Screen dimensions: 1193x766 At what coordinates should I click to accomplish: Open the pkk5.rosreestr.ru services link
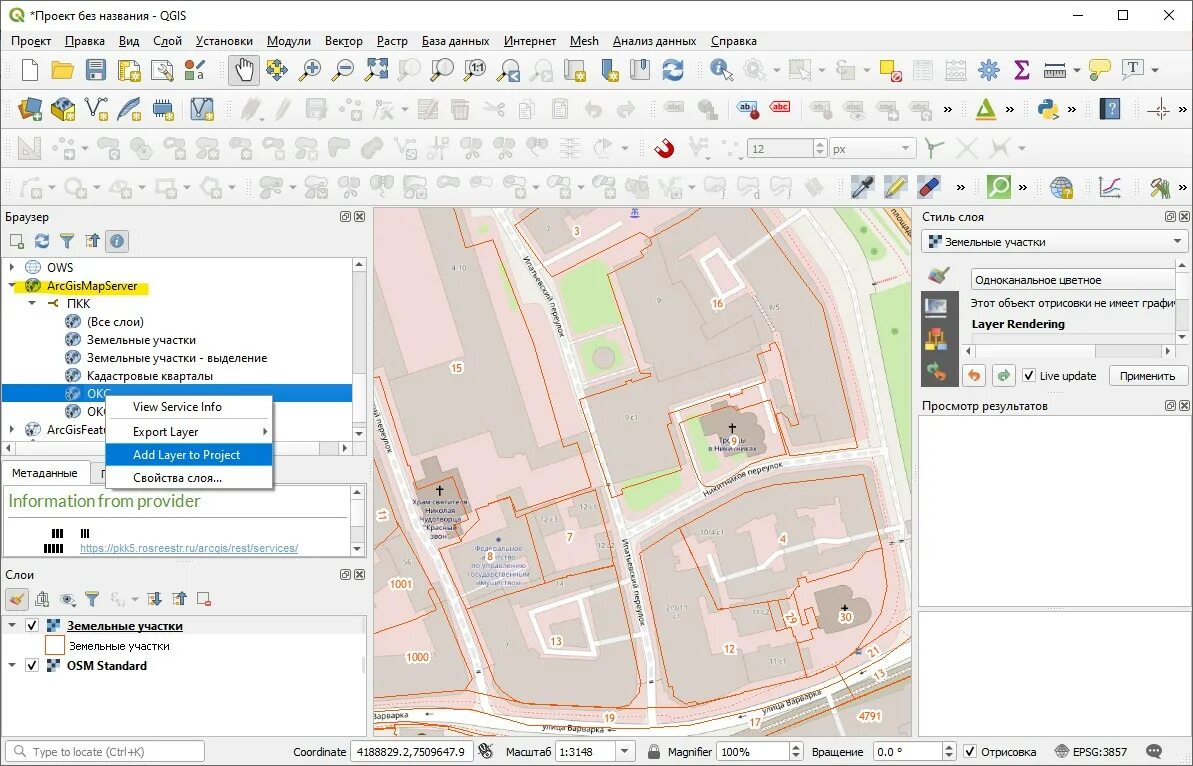(x=189, y=548)
